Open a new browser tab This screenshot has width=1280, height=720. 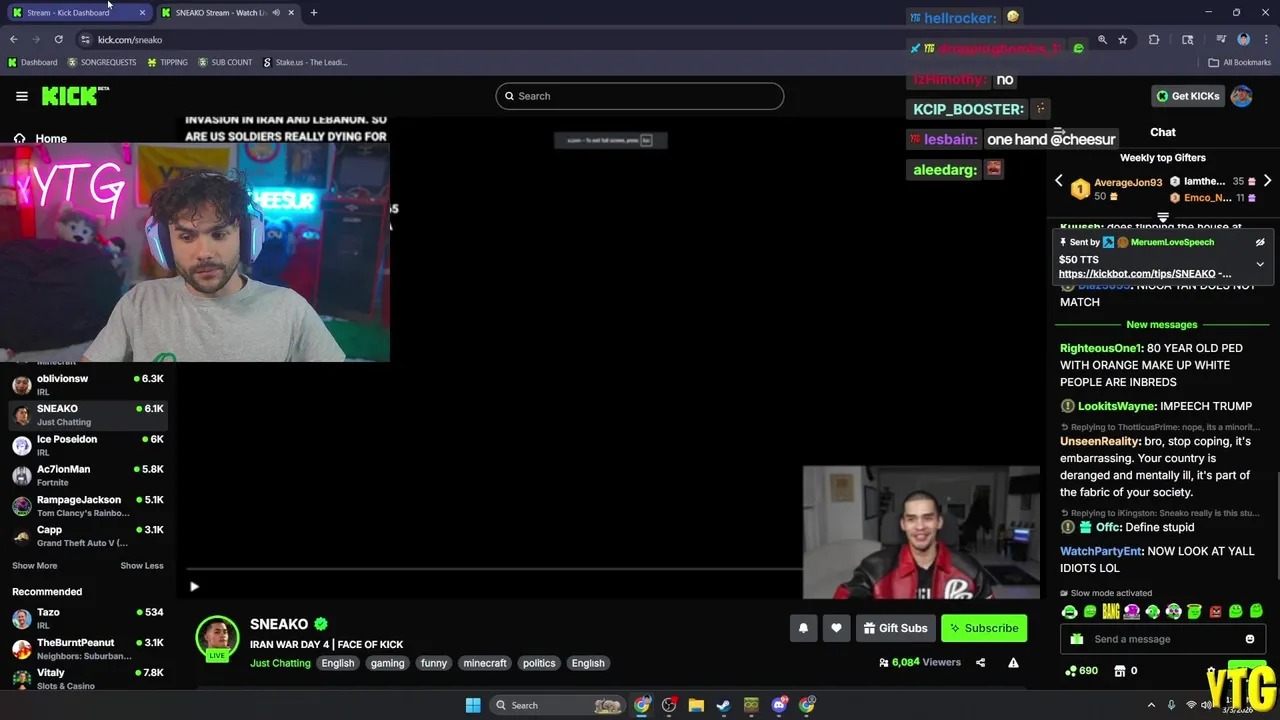[314, 13]
